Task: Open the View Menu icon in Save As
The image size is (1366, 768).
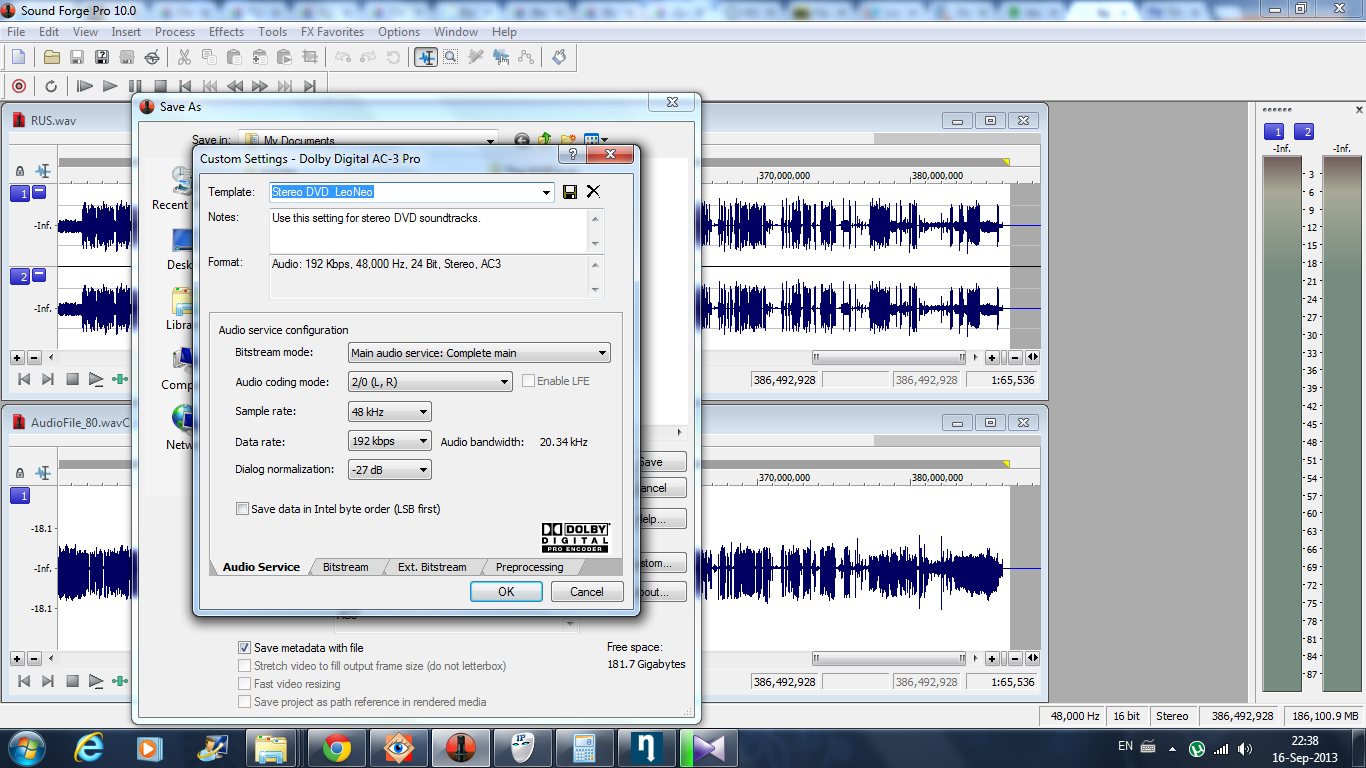Action: tap(596, 141)
